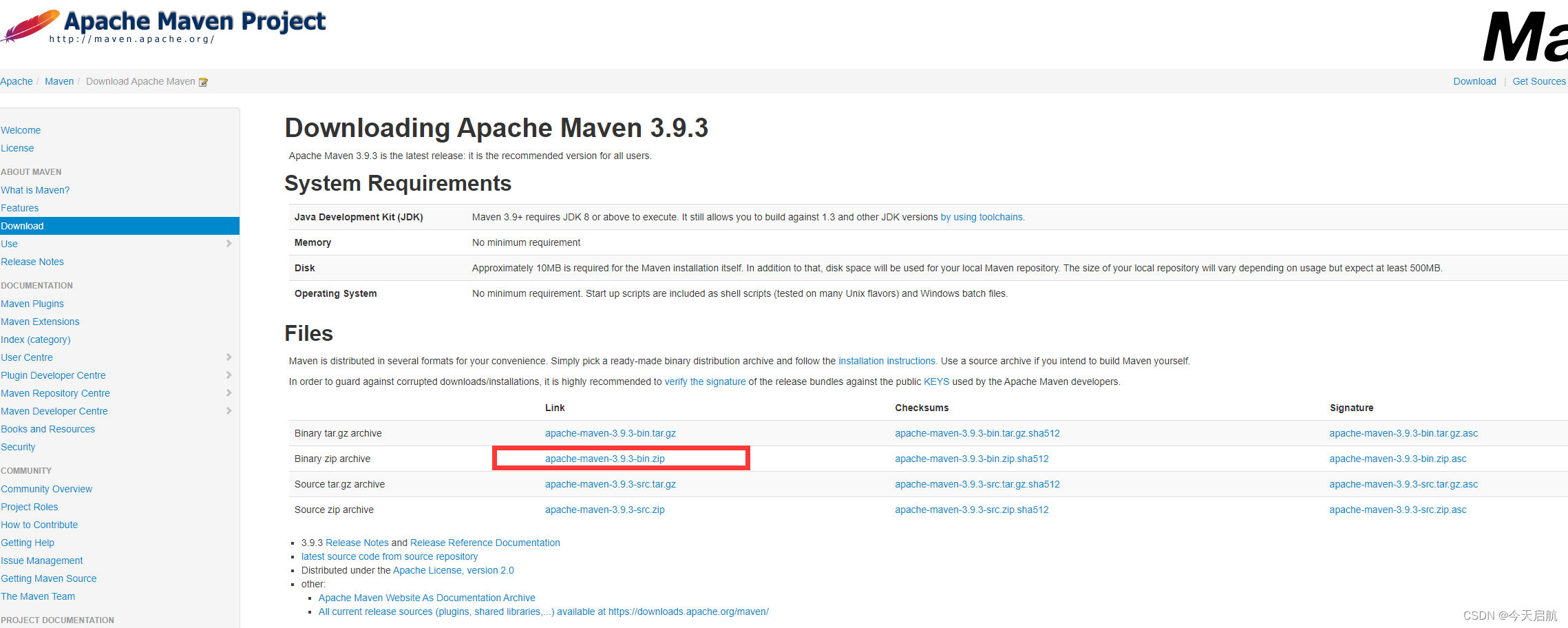Image resolution: width=1568 pixels, height=628 pixels.
Task: Open the Apache breadcrumb link
Action: coord(17,81)
